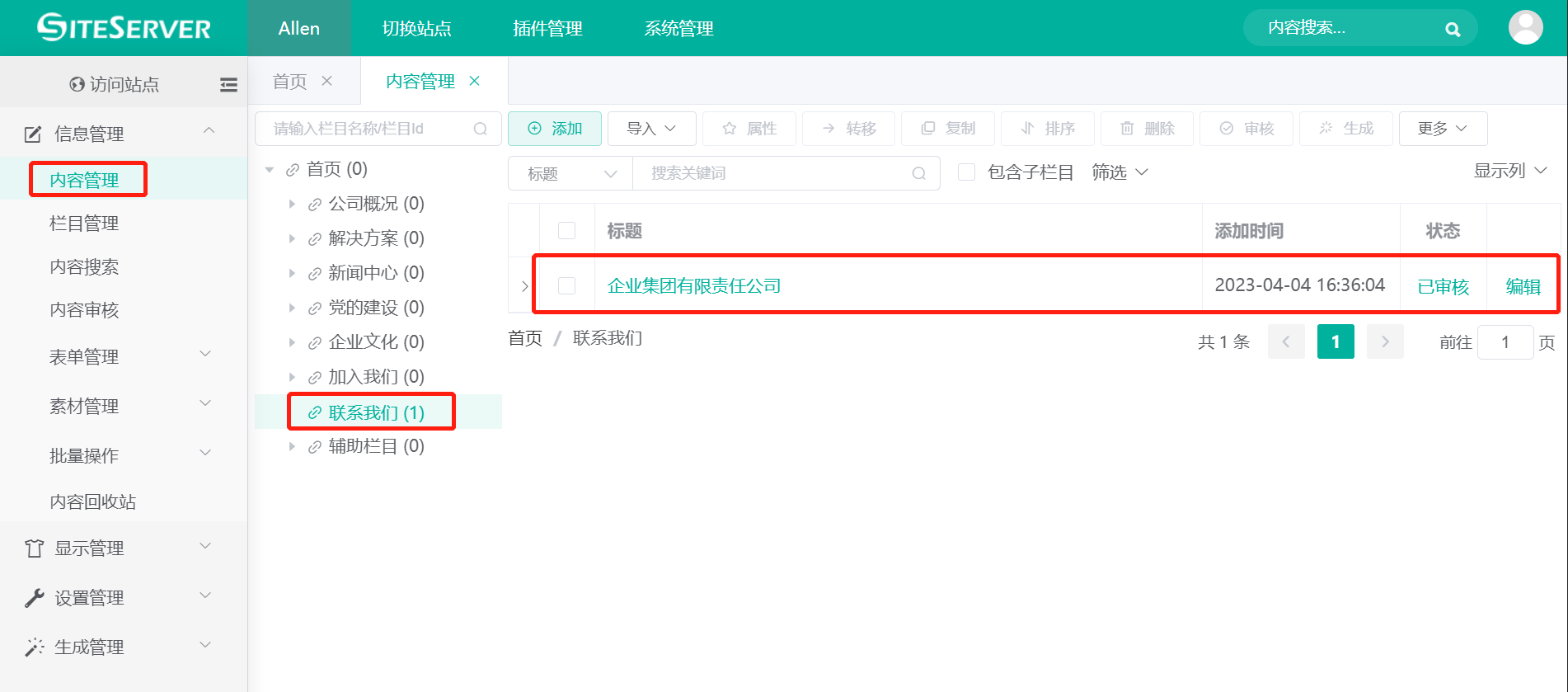Check the 企业集团有限责任公司 row checkbox
1568x692 pixels.
pyautogui.click(x=567, y=285)
